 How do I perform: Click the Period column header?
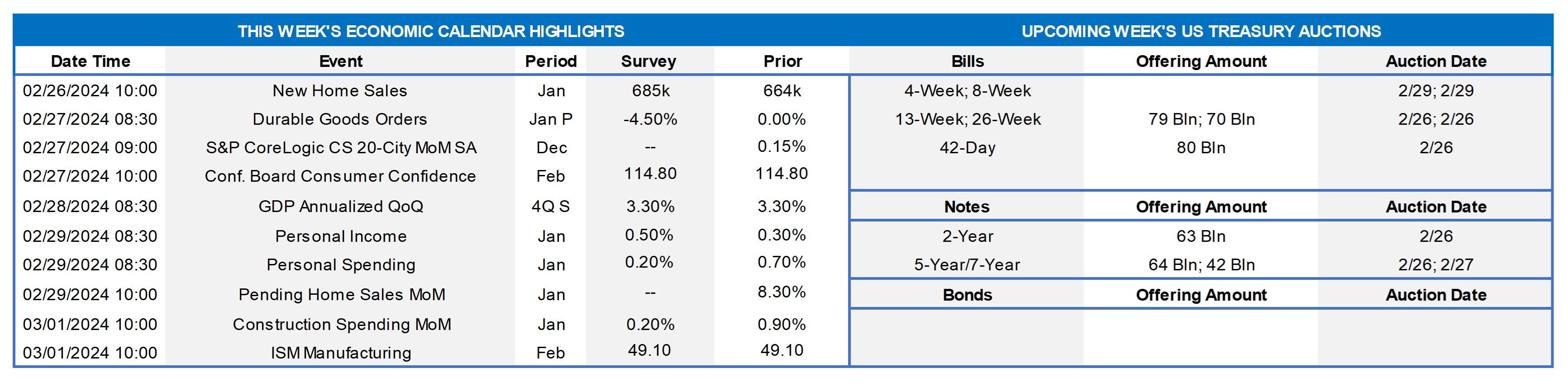551,61
